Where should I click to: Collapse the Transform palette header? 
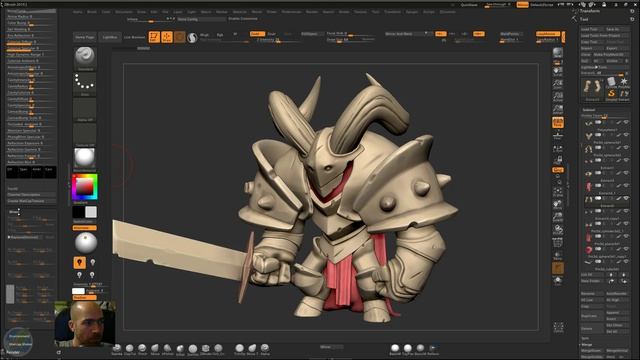pyautogui.click(x=590, y=11)
